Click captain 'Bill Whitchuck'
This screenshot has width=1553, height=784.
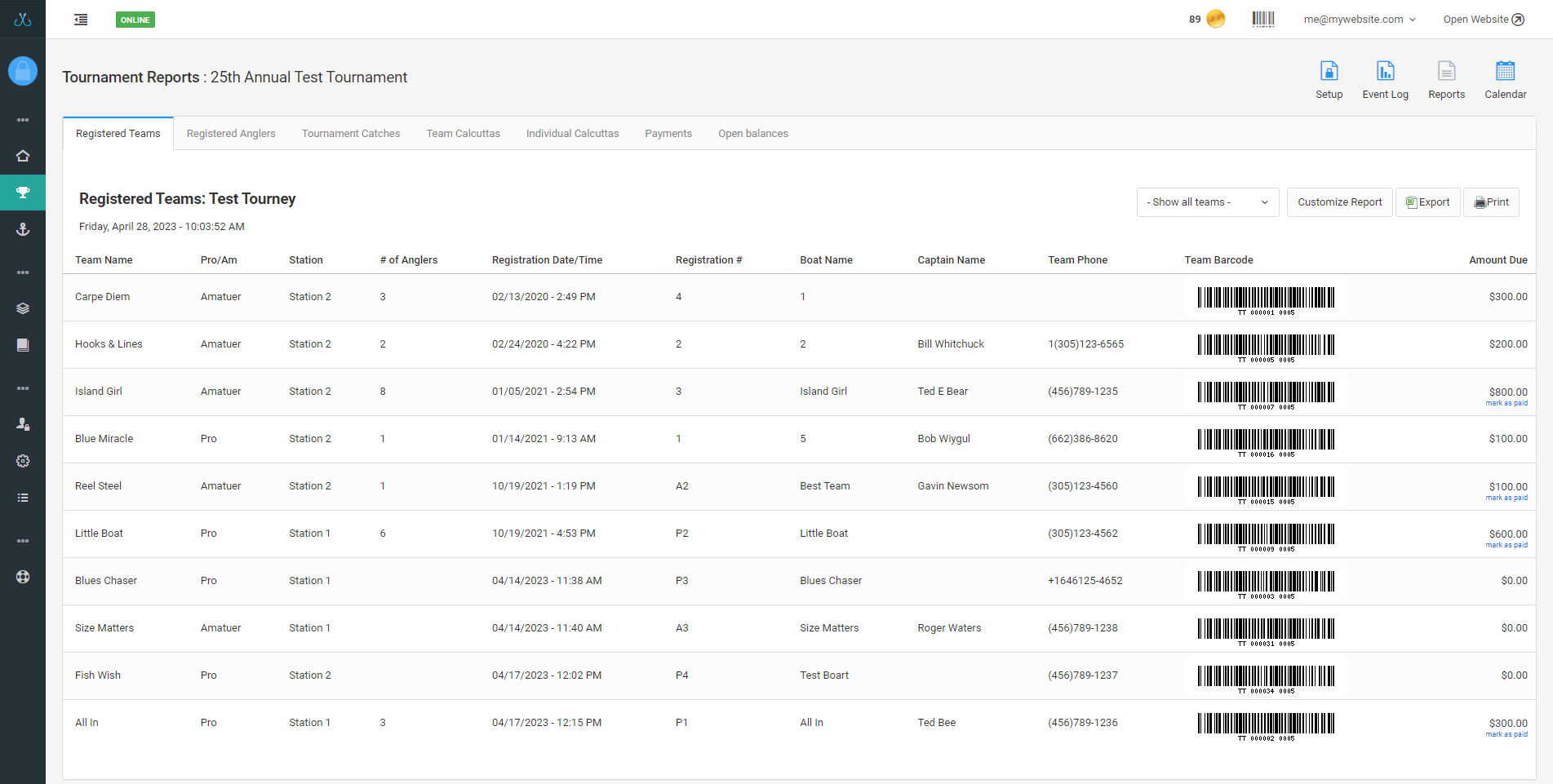coord(951,344)
